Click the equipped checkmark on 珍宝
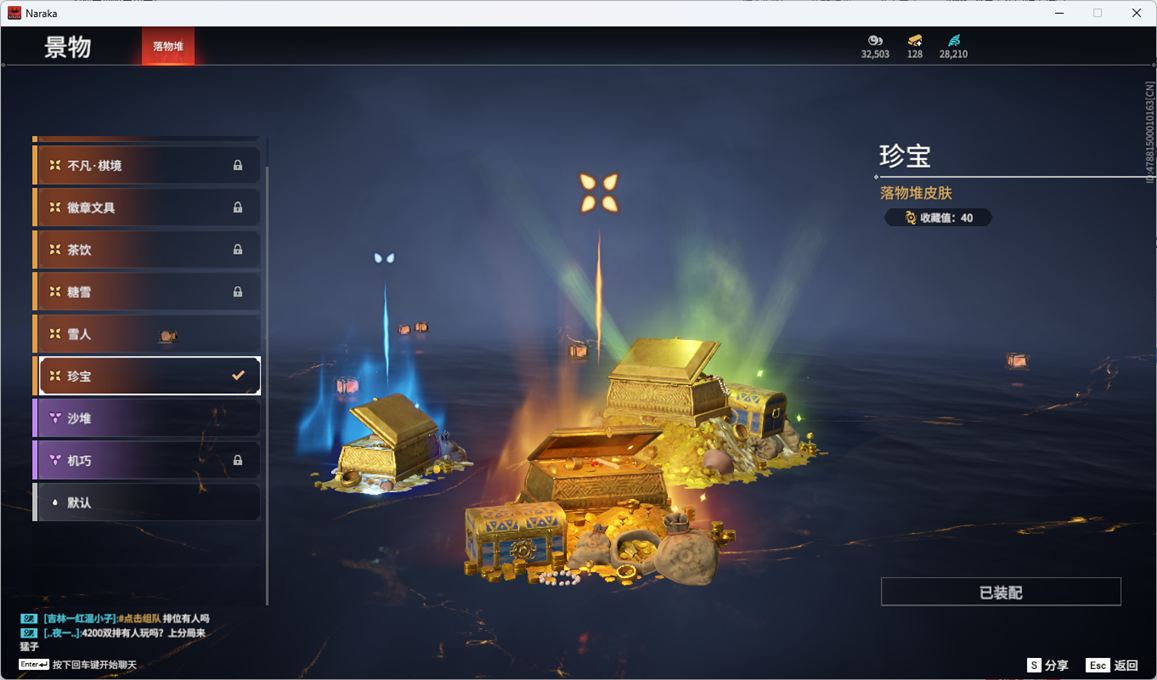The height and width of the screenshot is (680, 1157). click(x=238, y=375)
